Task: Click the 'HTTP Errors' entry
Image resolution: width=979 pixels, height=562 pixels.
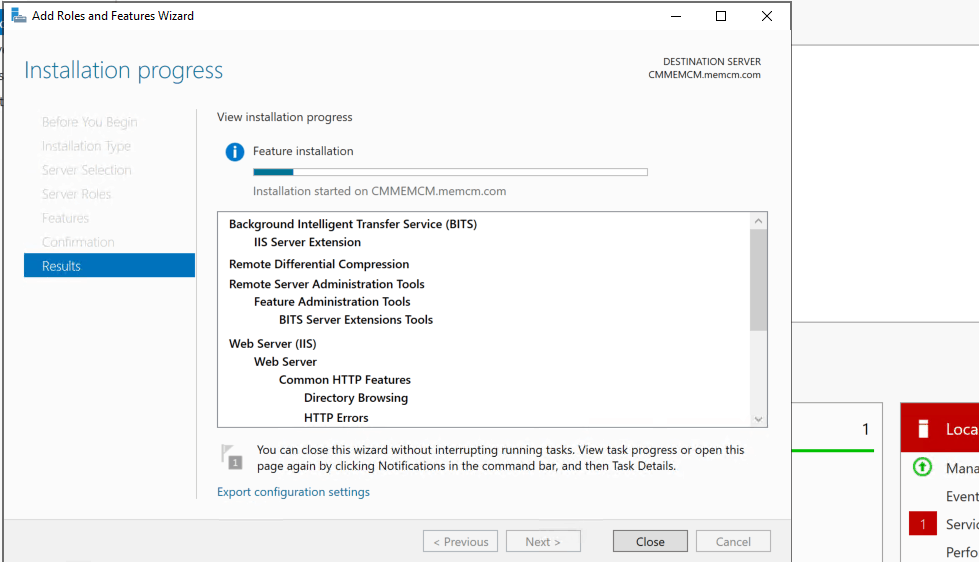Action: click(336, 418)
